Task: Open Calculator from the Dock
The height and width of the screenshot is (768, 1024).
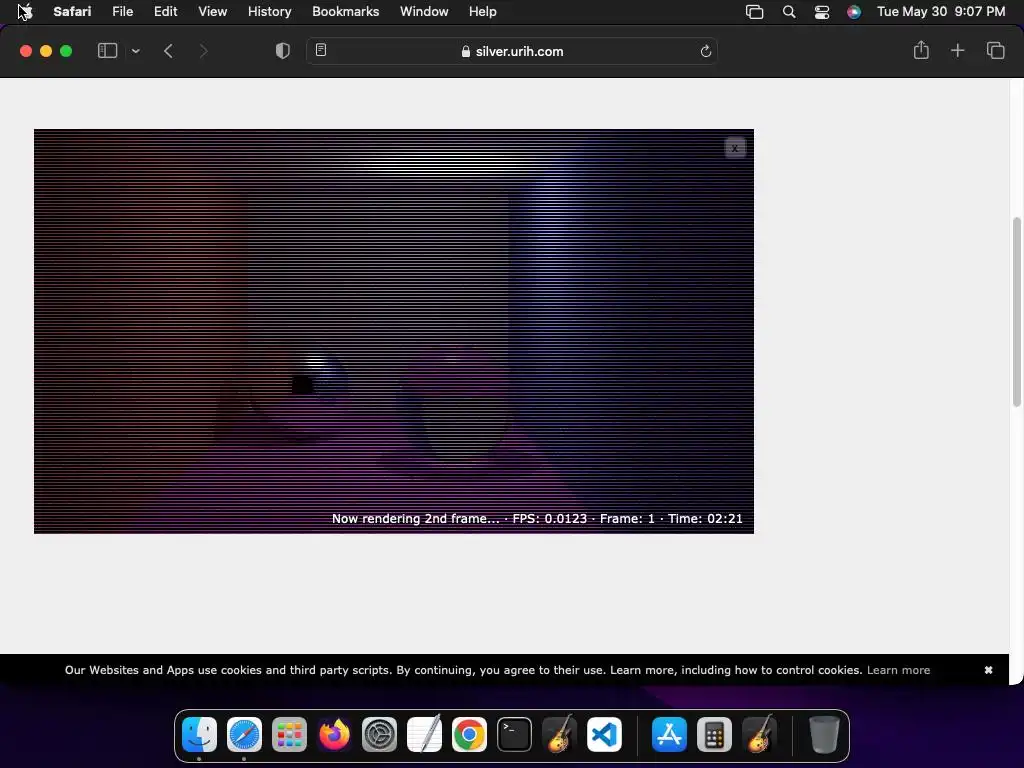Action: tap(714, 735)
